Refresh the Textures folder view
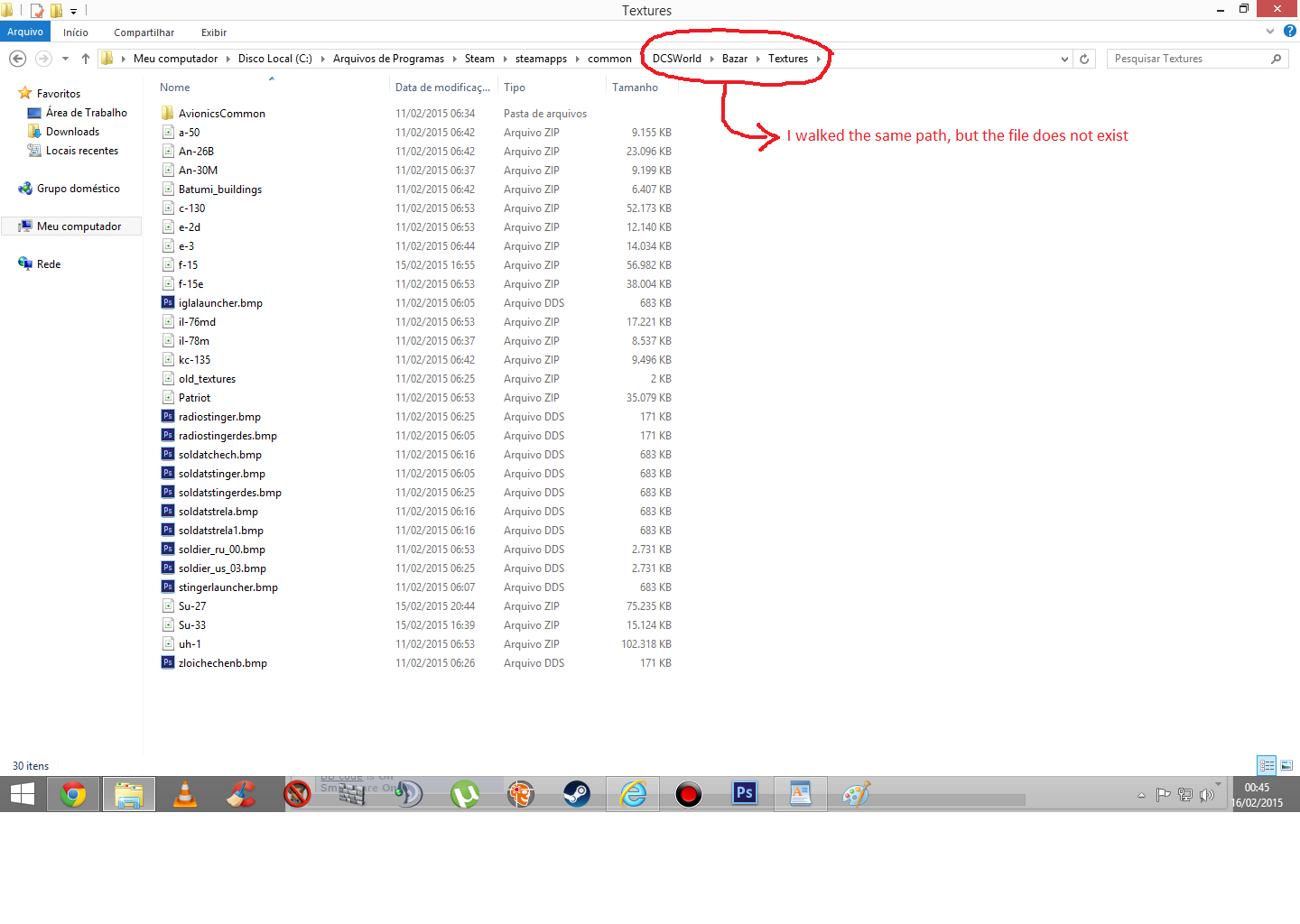The image size is (1300, 924). point(1084,59)
